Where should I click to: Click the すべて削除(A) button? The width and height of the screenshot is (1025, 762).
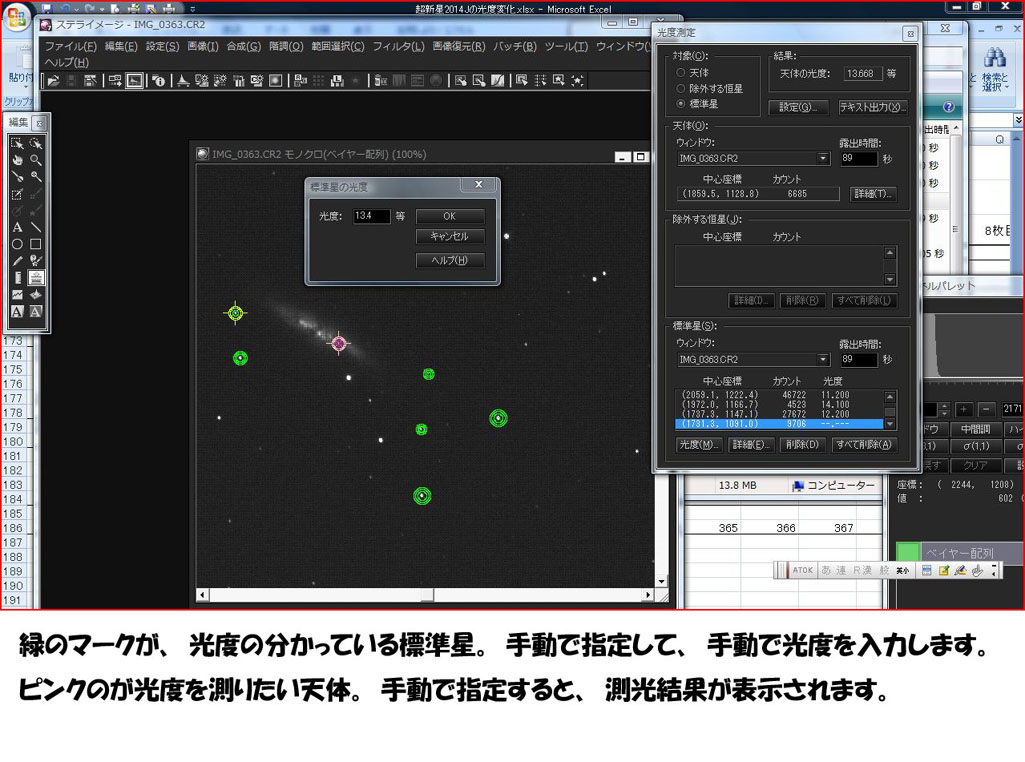tap(864, 445)
